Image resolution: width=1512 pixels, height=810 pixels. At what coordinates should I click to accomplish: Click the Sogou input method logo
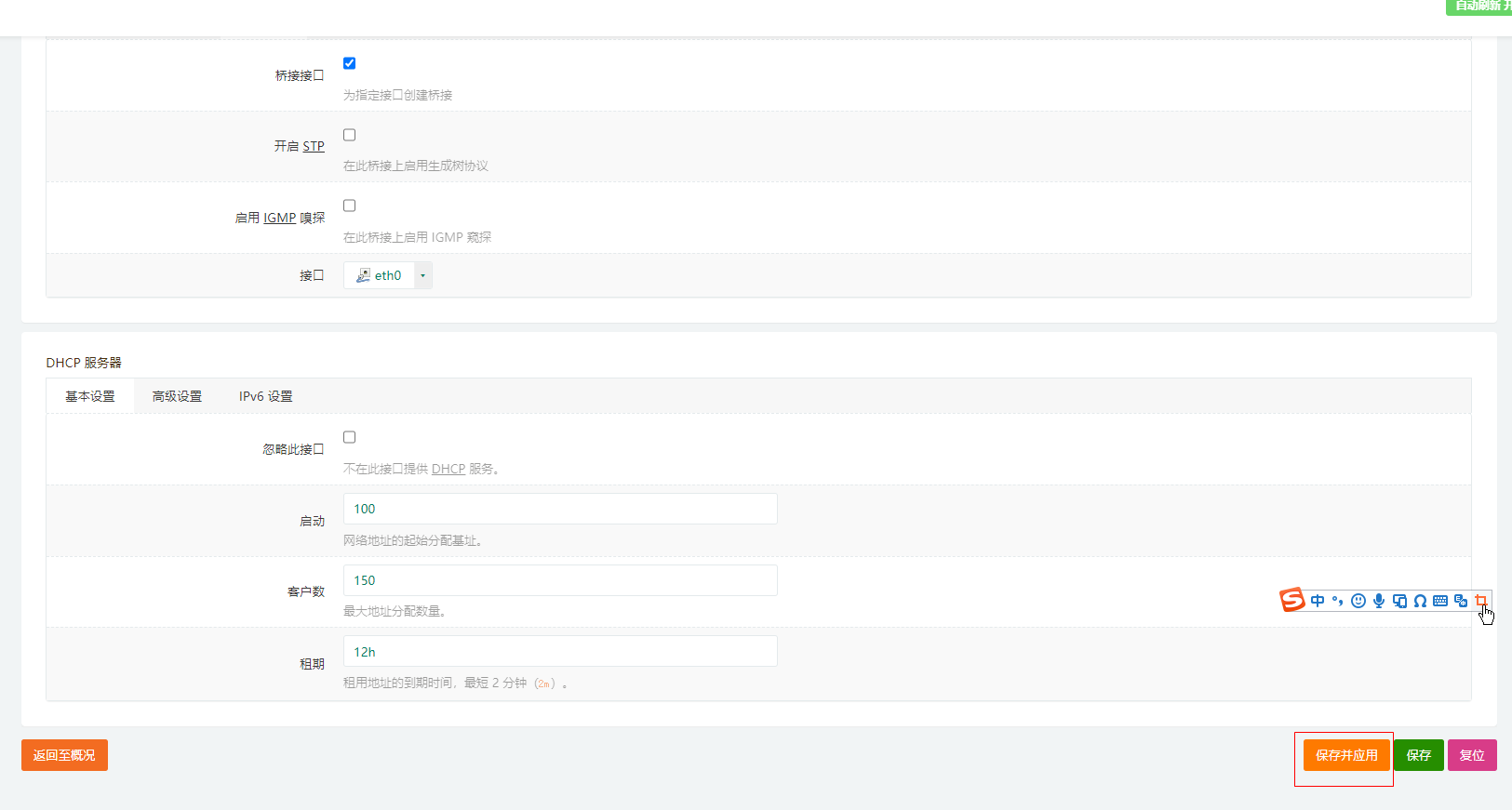(1291, 600)
